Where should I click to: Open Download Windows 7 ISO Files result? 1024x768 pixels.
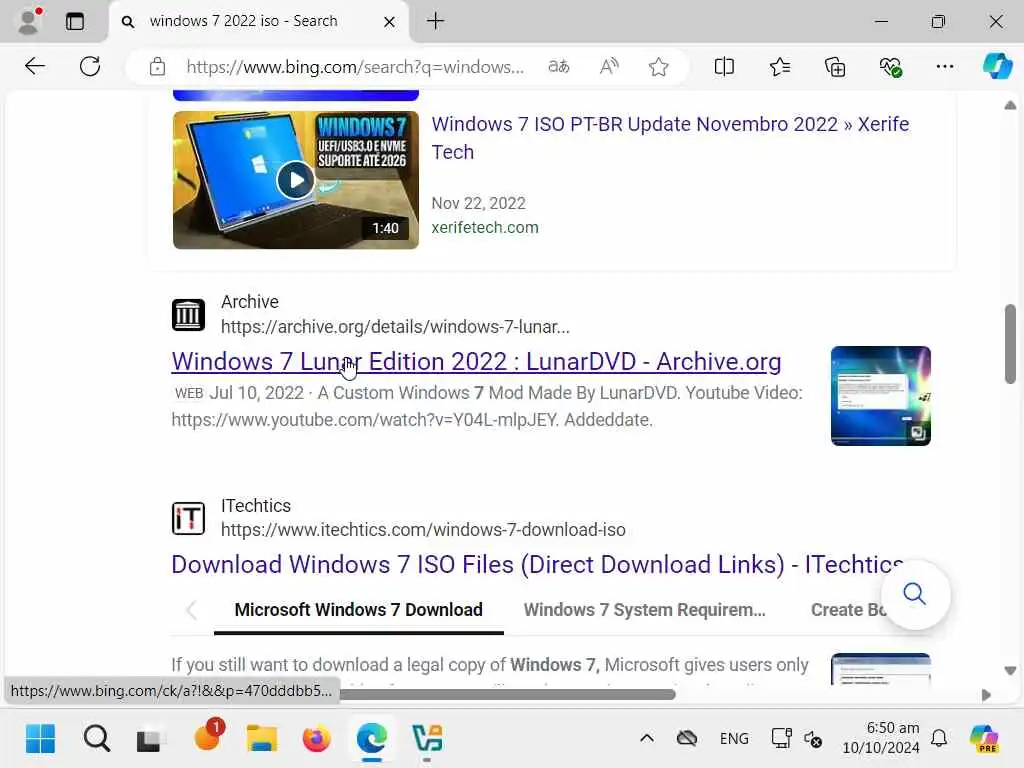click(537, 564)
